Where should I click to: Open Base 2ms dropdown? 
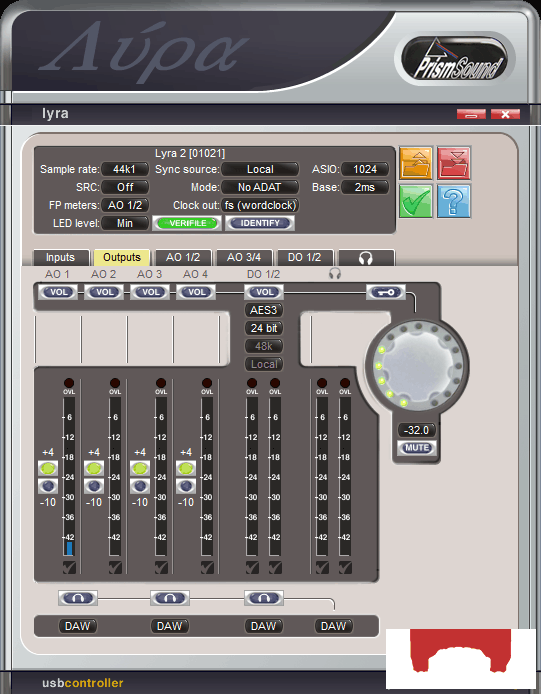(365, 187)
